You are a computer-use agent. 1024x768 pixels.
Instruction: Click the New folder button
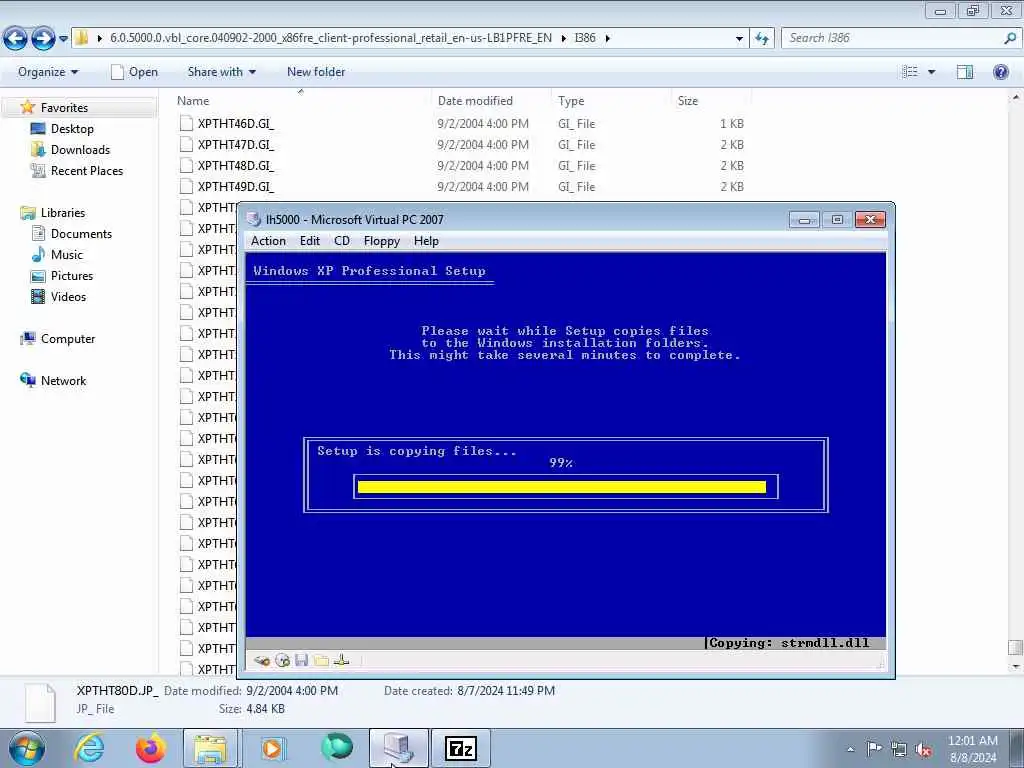[x=316, y=72]
